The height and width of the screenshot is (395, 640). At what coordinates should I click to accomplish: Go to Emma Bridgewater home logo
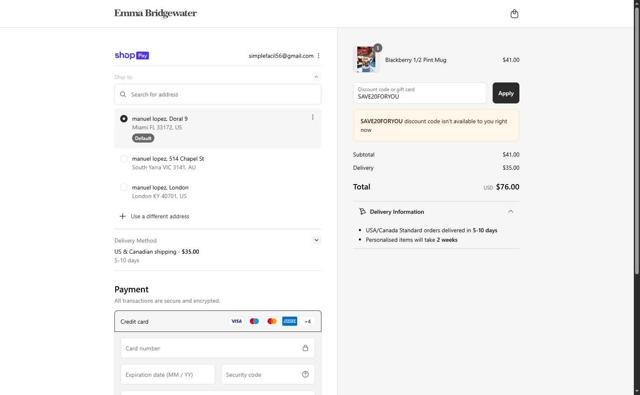156,13
